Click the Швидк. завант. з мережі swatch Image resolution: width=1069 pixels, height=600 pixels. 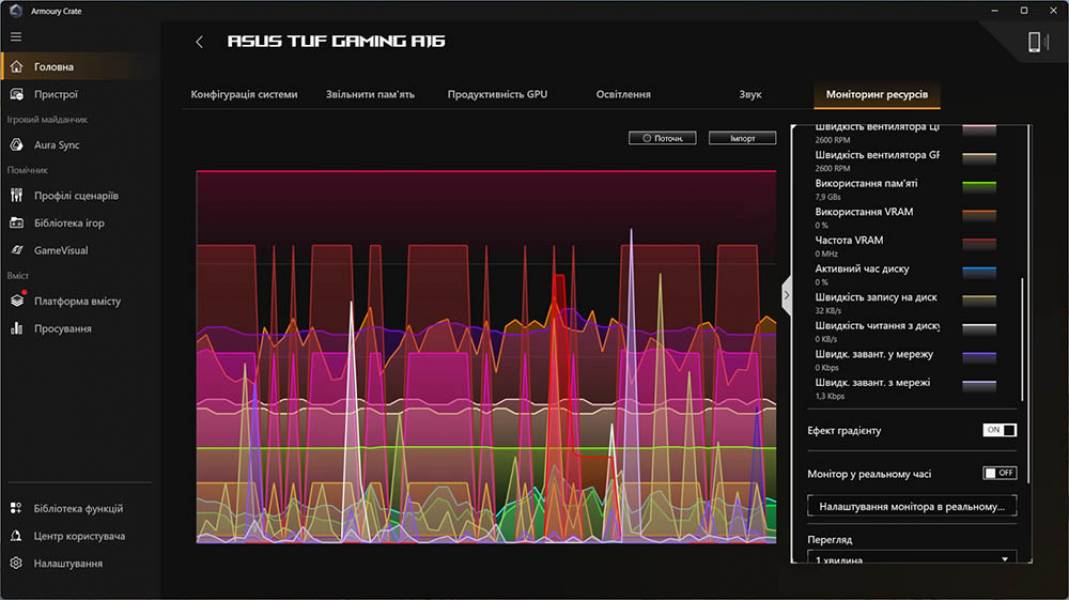pos(979,385)
